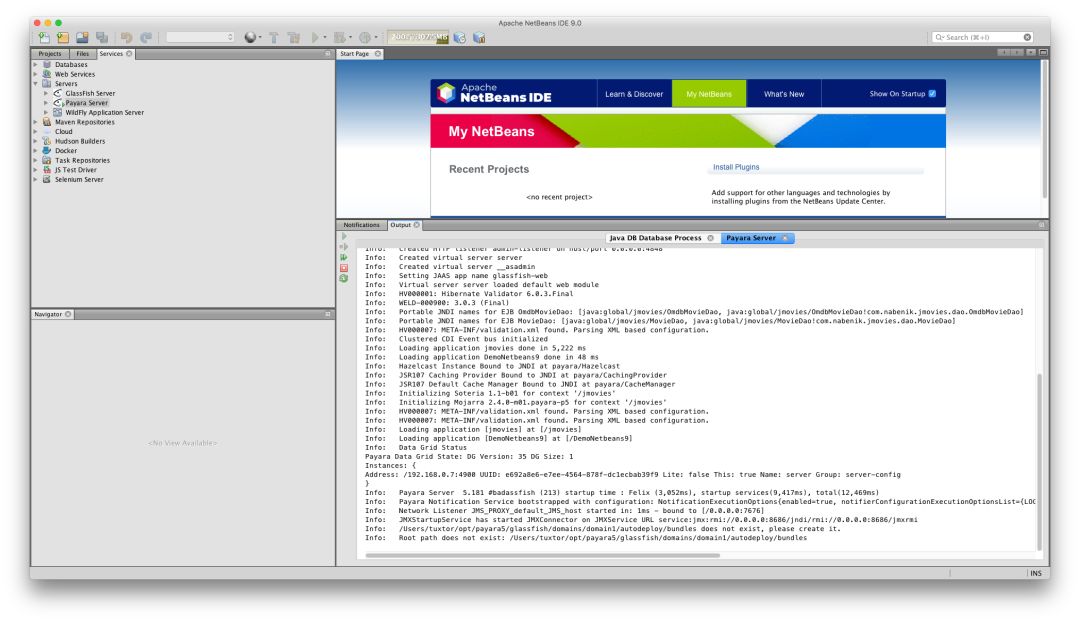
Task: Click the Run Project play icon
Action: [315, 37]
